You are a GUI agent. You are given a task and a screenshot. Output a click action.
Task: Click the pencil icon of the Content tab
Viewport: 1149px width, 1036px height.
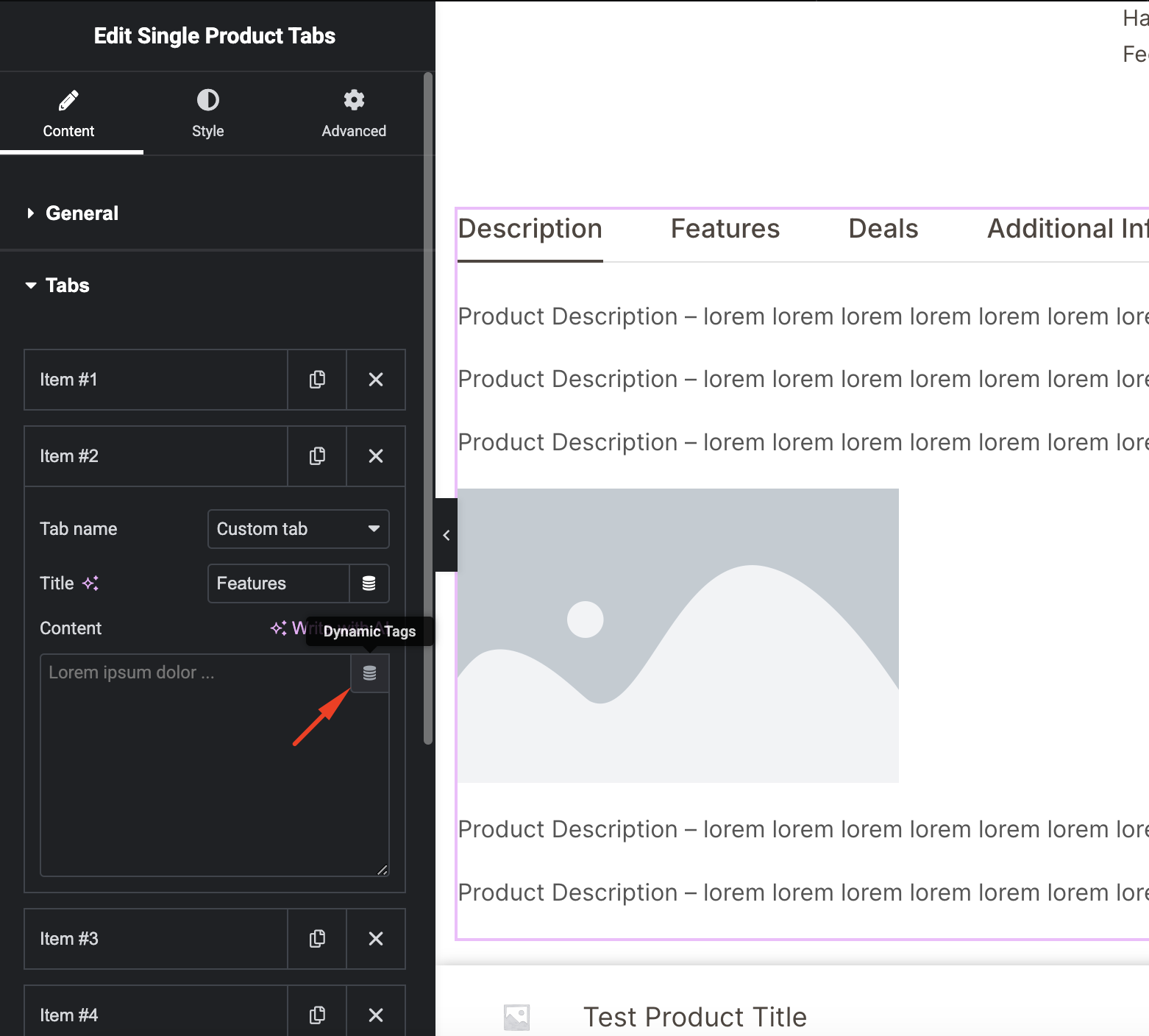[68, 100]
